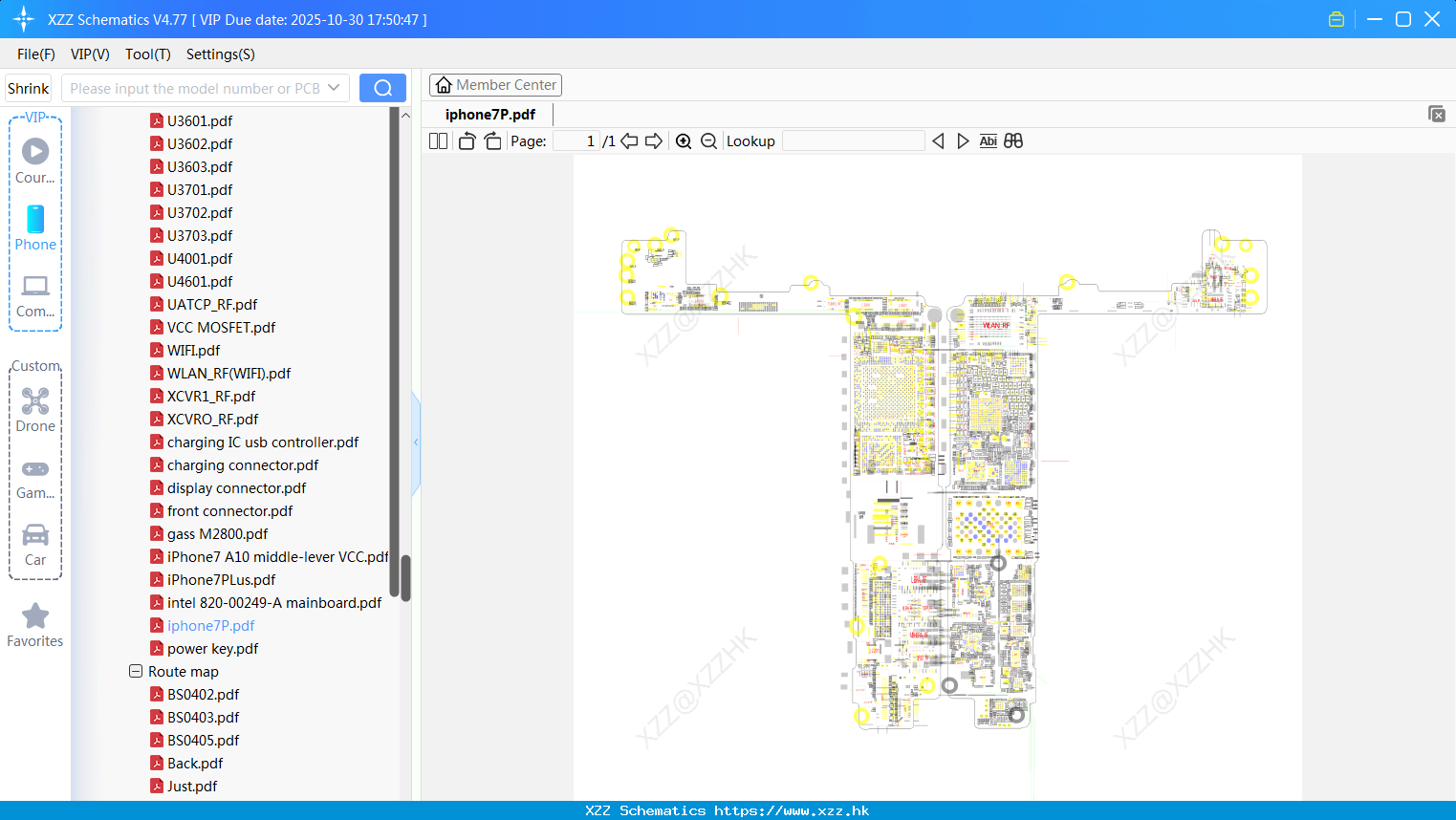Screen dimensions: 1456x820
Task: Toggle the two-page split view icon
Action: point(438,140)
